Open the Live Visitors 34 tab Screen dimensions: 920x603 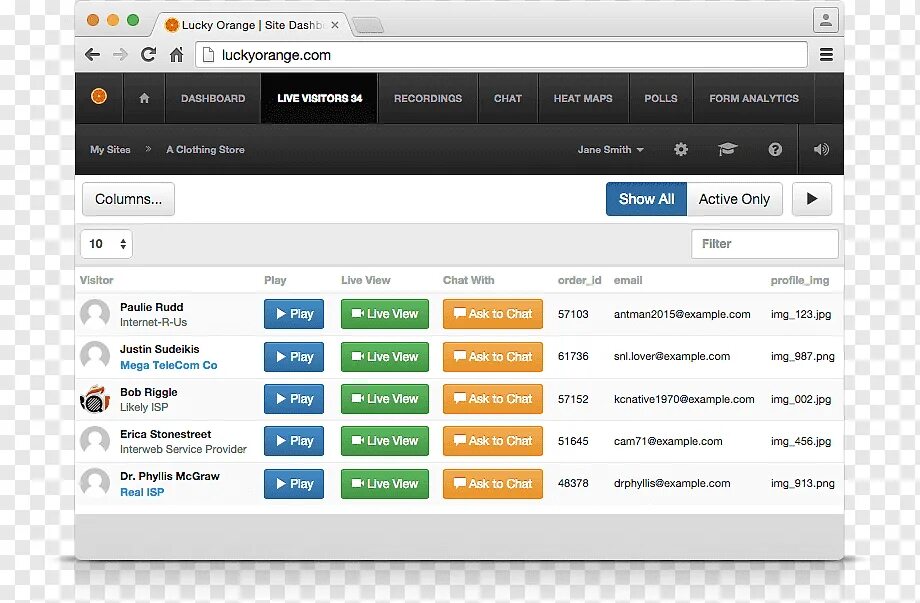click(320, 99)
